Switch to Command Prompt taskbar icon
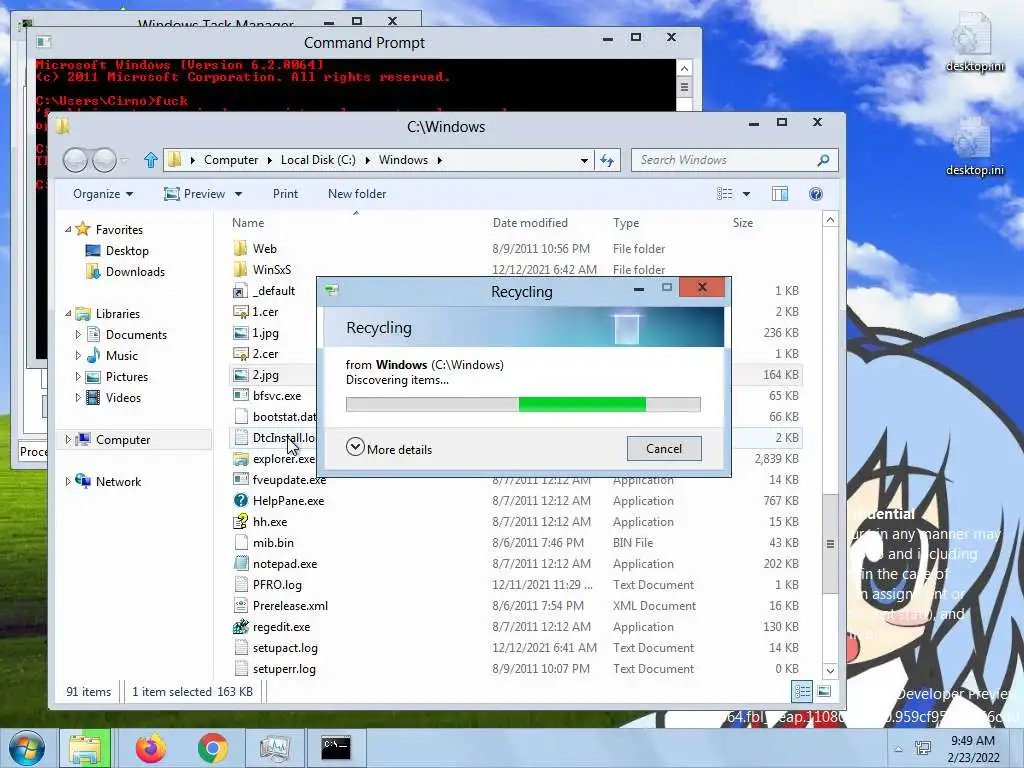Image resolution: width=1024 pixels, height=768 pixels. 336,748
